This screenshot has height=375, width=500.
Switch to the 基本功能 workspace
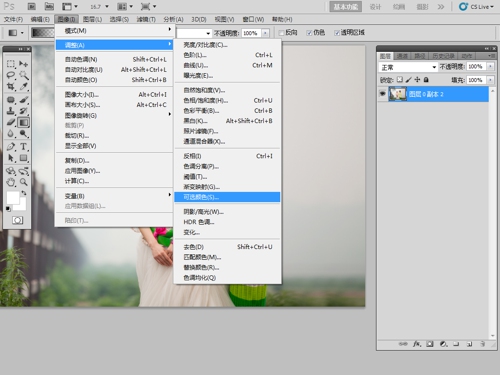[x=346, y=7]
